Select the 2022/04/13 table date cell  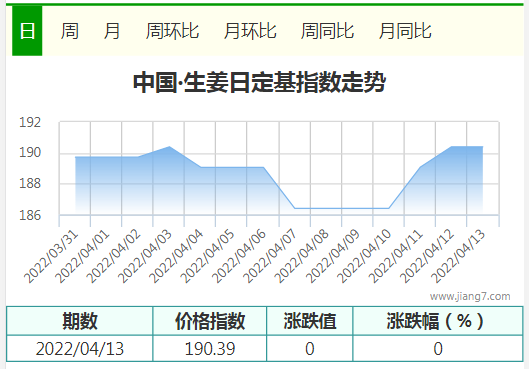pyautogui.click(x=80, y=348)
